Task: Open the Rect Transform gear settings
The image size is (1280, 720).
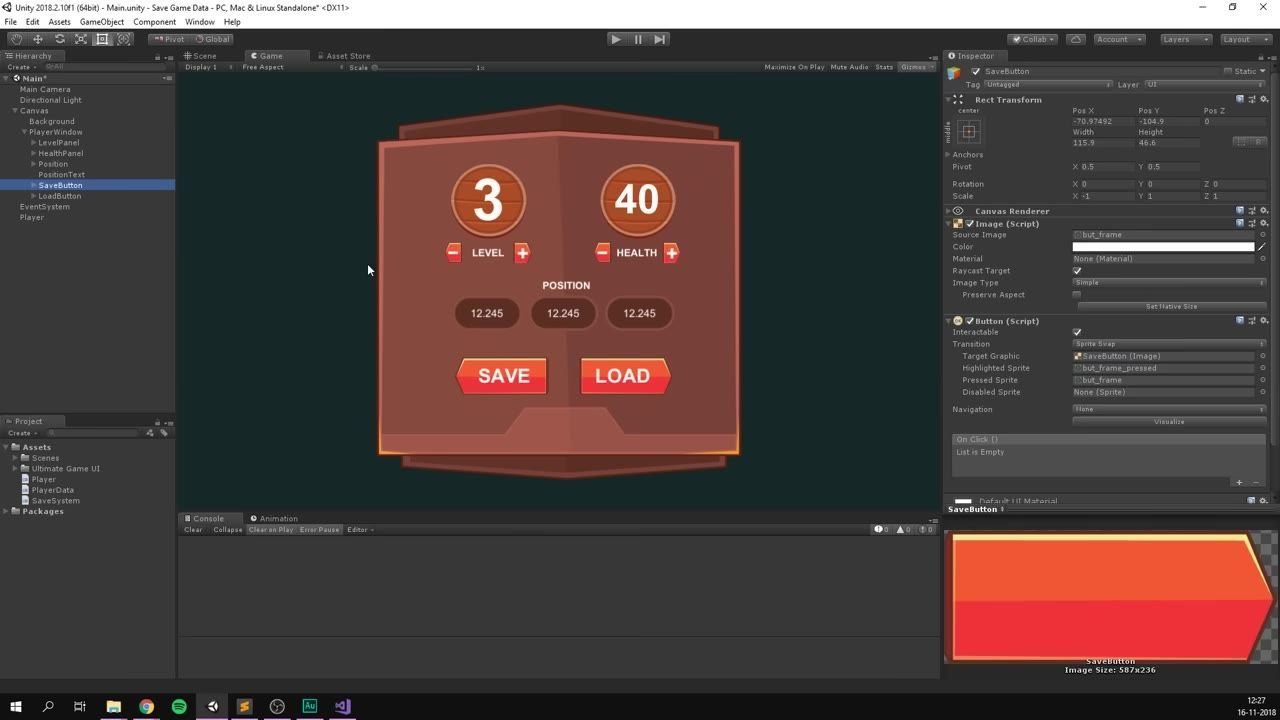Action: (x=1264, y=99)
